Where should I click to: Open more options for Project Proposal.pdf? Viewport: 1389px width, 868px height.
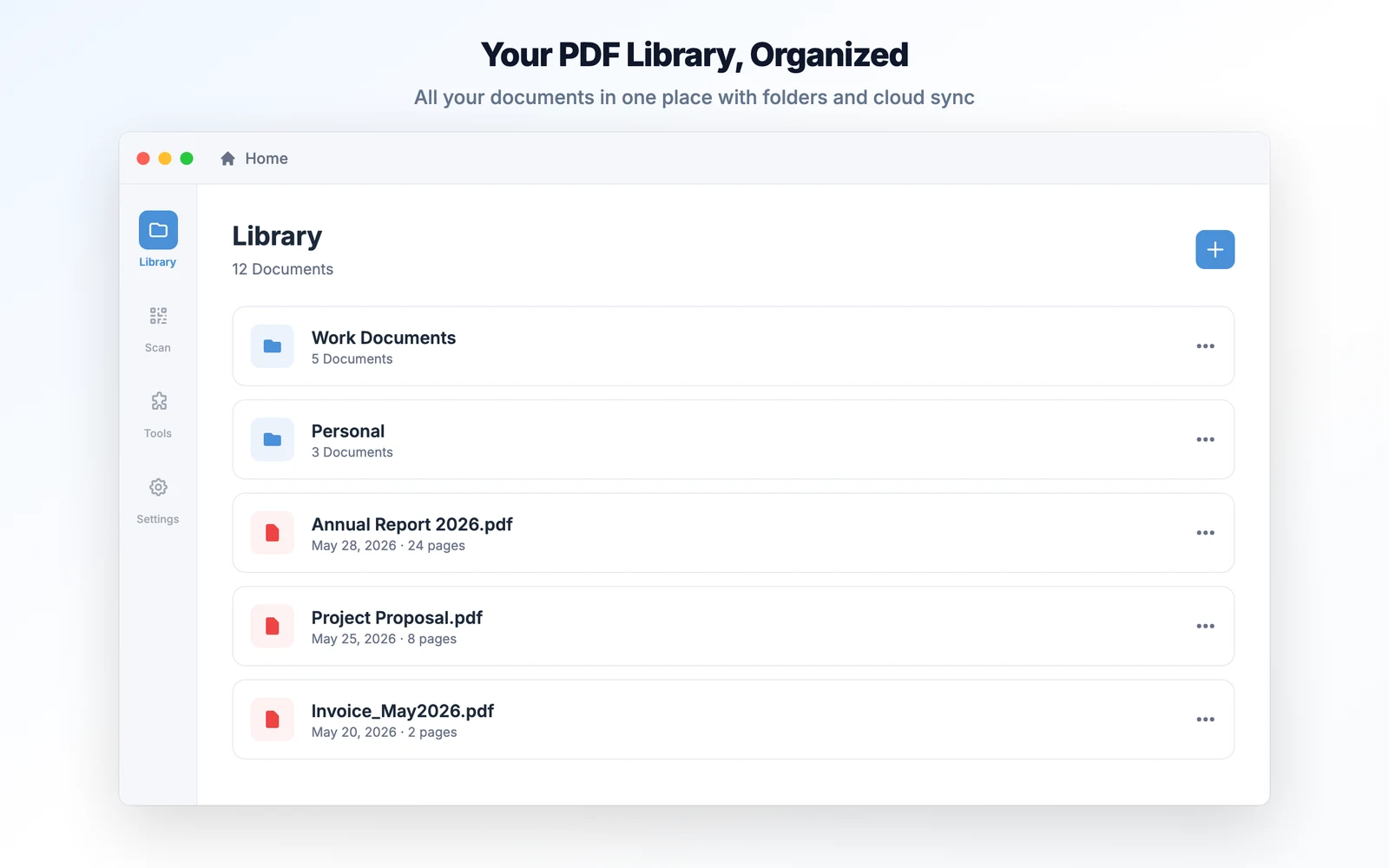coord(1206,626)
